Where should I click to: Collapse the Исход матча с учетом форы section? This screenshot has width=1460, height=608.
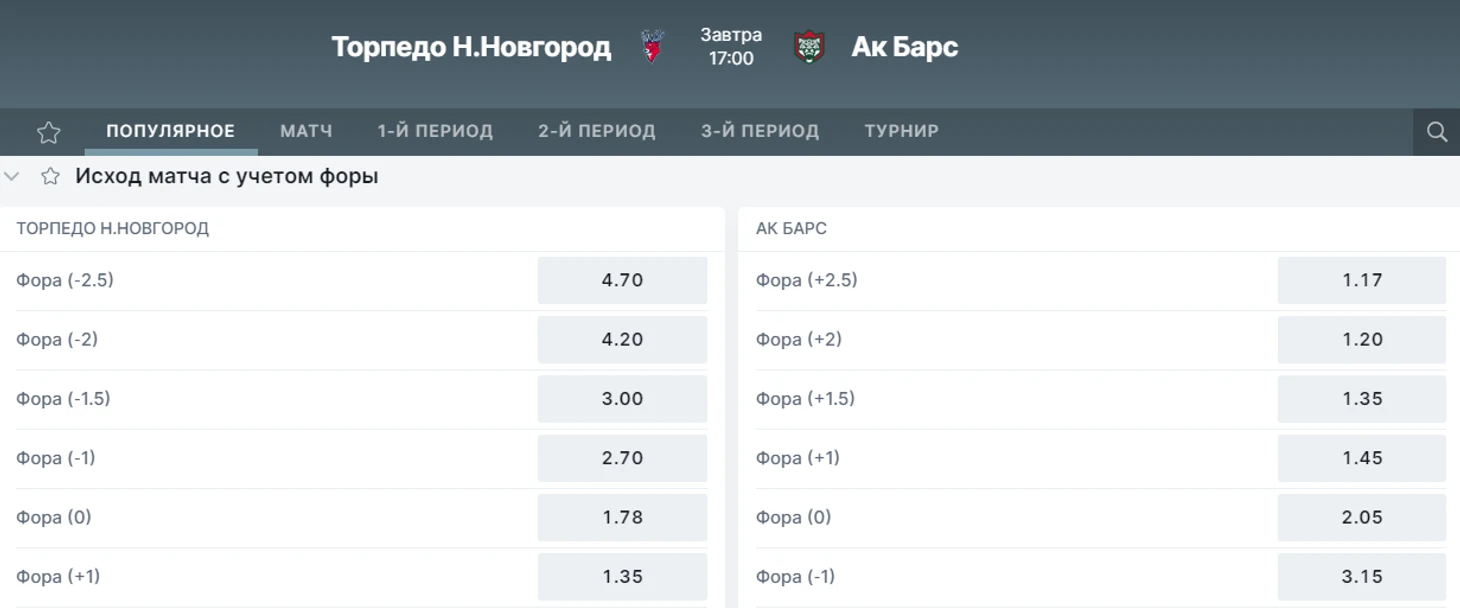[x=12, y=177]
